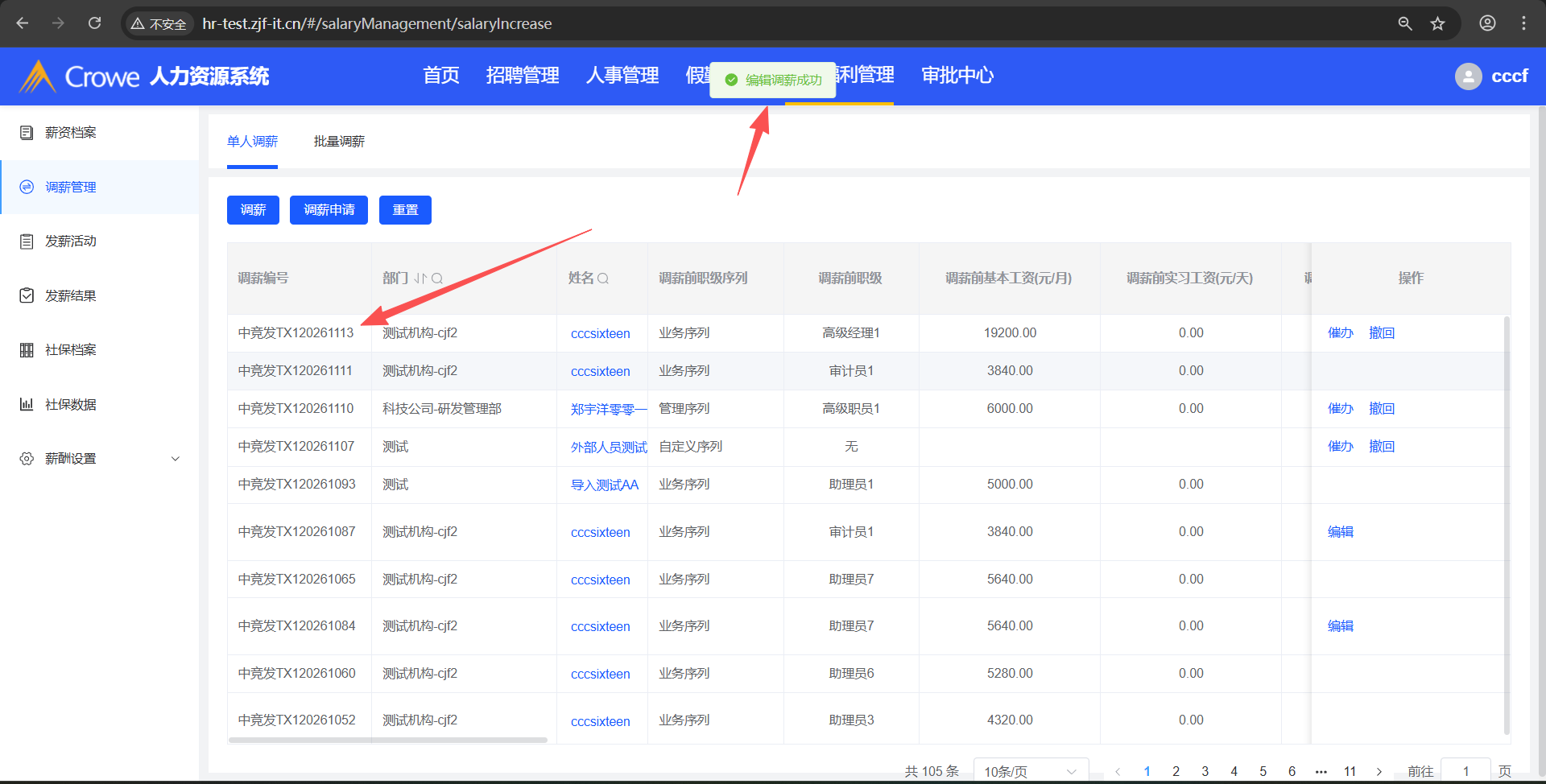Open the 10条/页 page size dropdown
Image resolution: width=1546 pixels, height=784 pixels.
click(1030, 771)
